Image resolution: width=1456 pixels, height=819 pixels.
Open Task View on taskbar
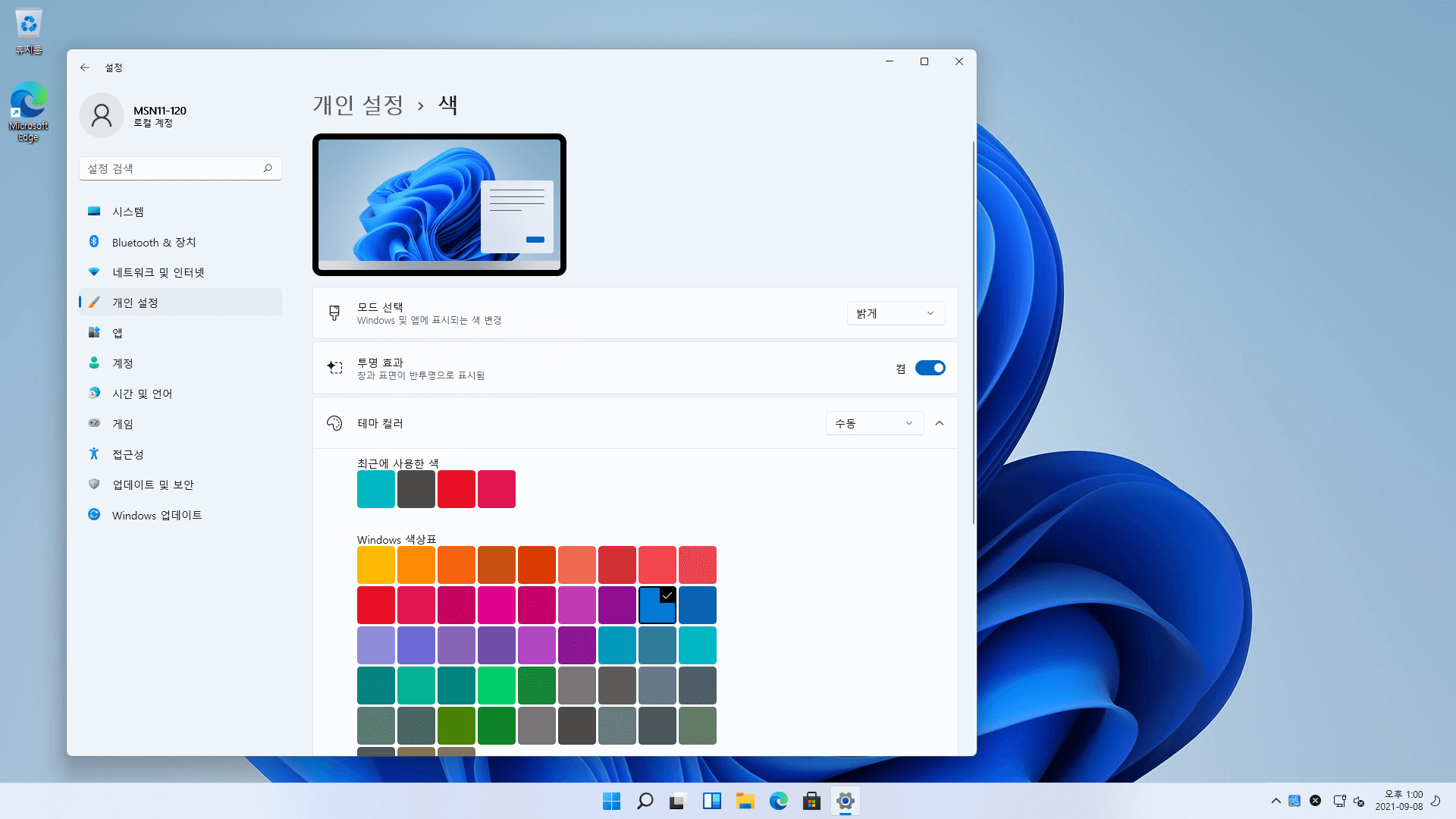coord(678,801)
